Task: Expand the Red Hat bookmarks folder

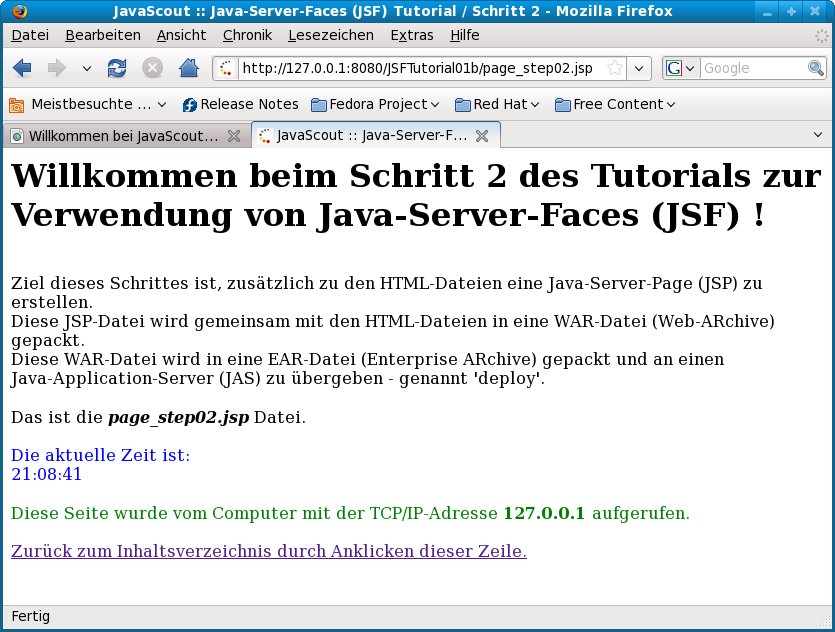Action: [497, 104]
